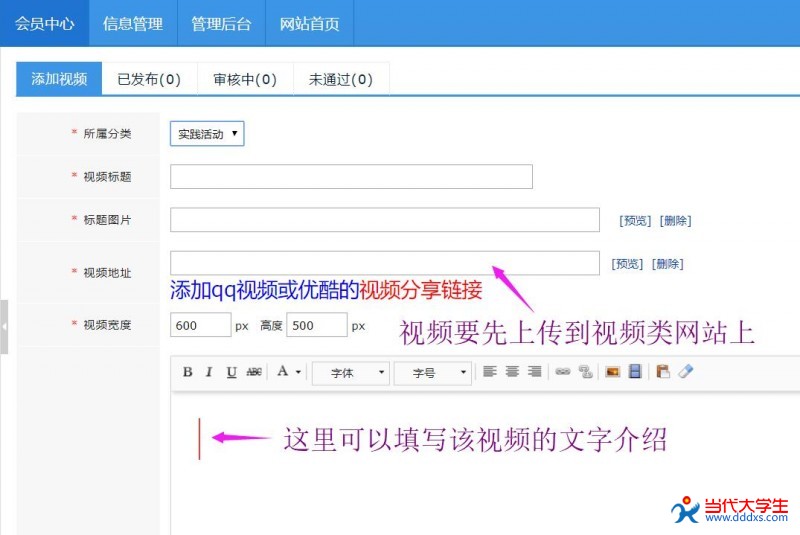Click the 标题图片 input field
This screenshot has width=800, height=535.
click(x=385, y=220)
